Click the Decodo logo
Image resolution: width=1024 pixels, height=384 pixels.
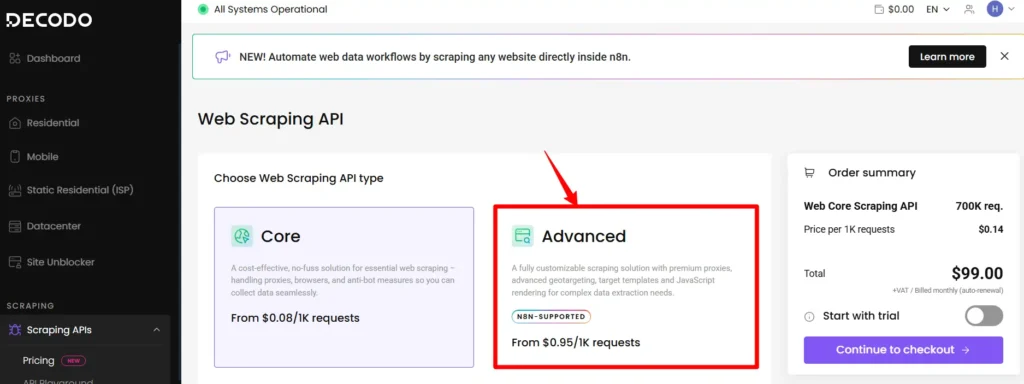pos(49,20)
